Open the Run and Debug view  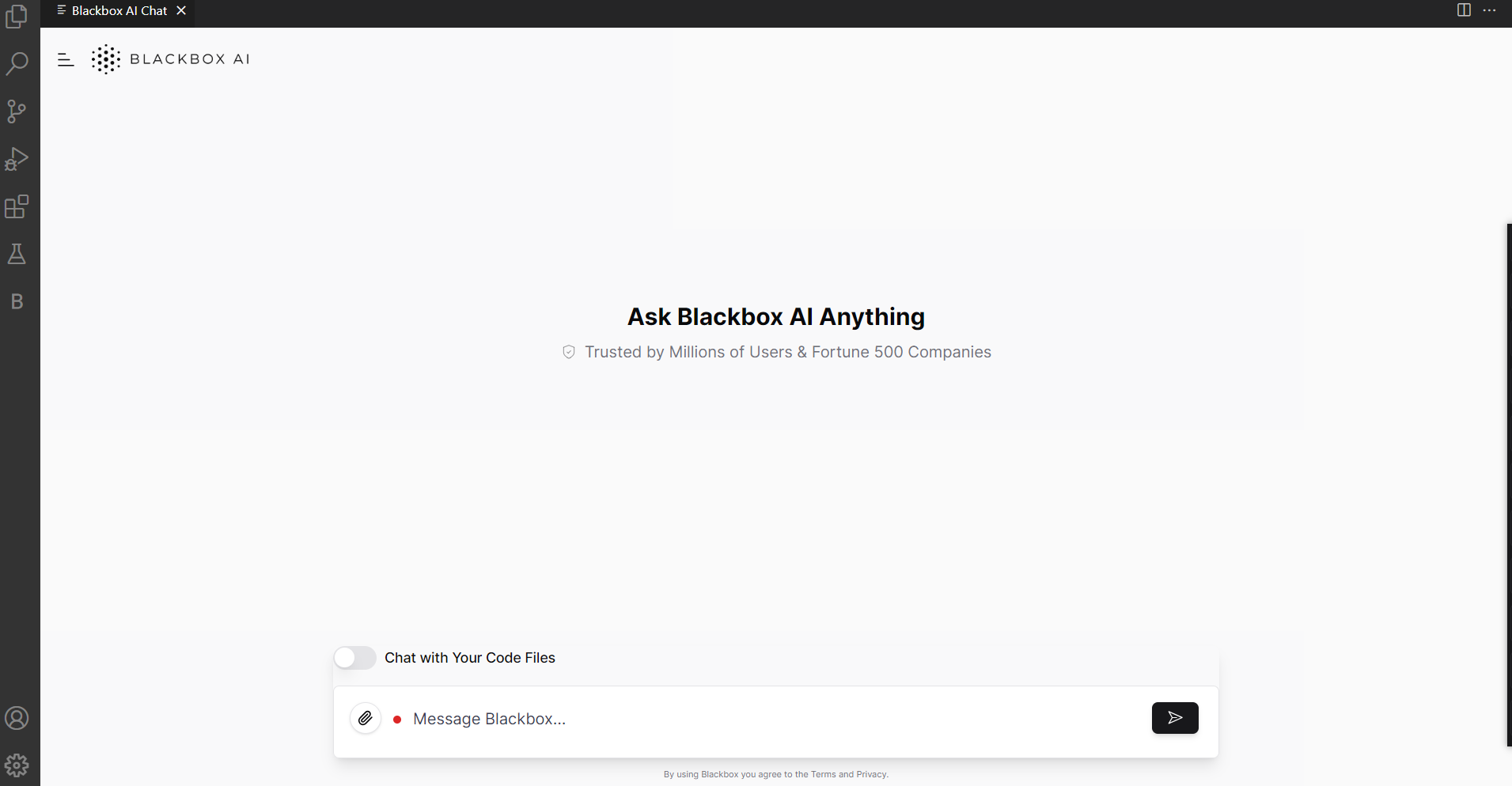tap(17, 159)
